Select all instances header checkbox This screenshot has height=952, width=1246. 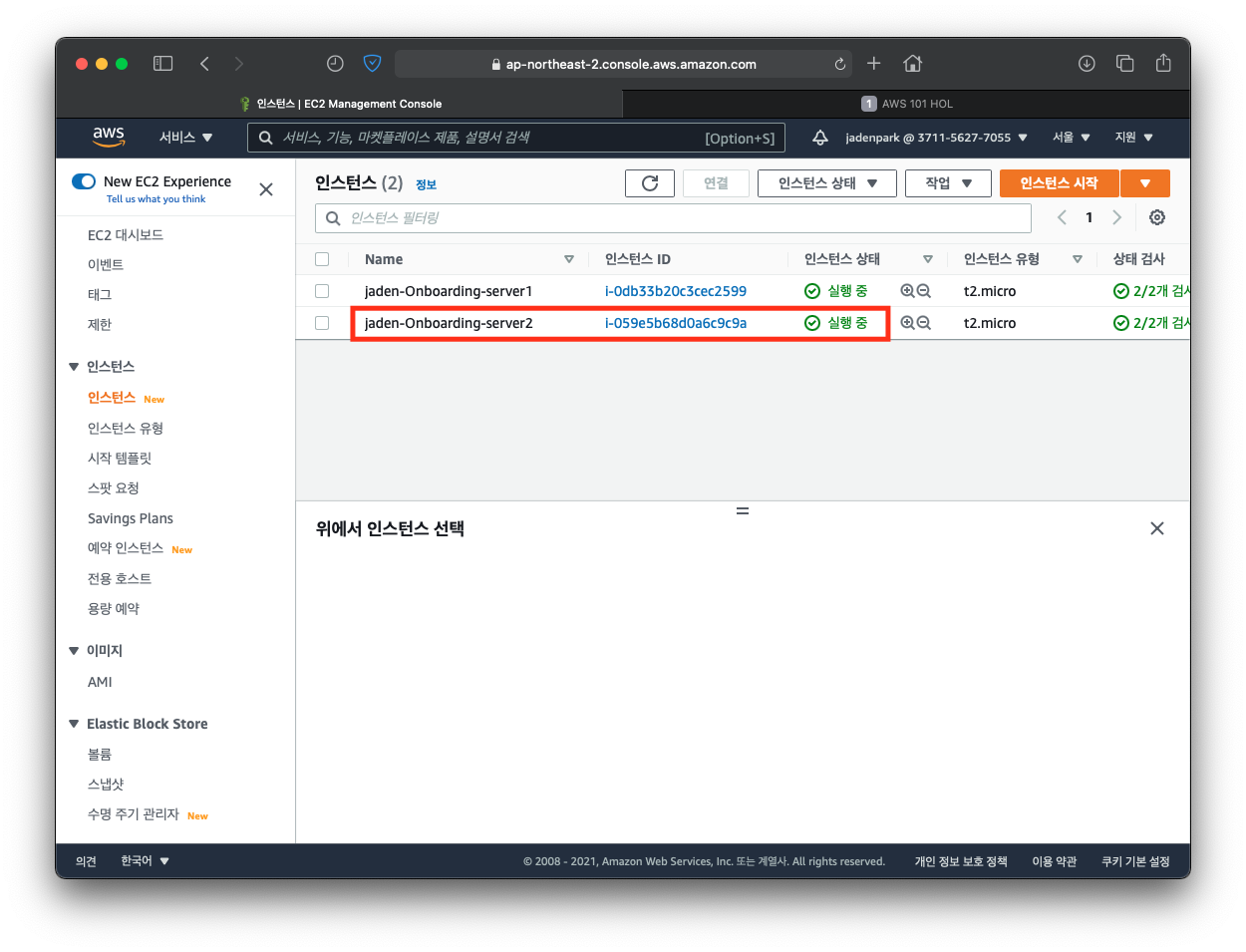322,259
